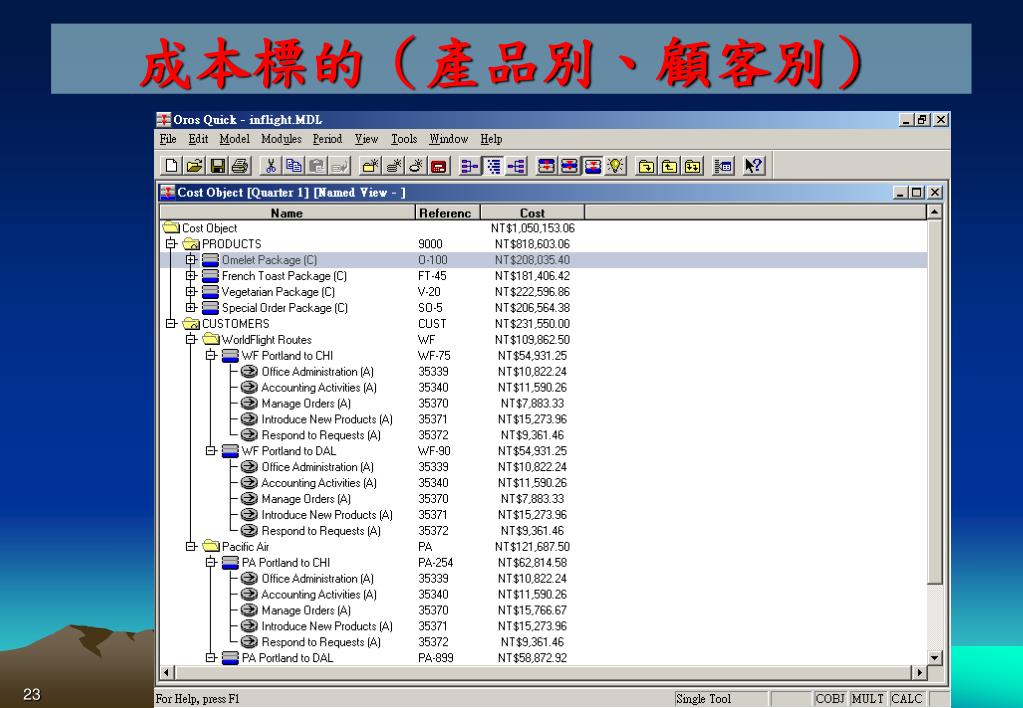Collapse the CUSTOMERS folder node

click(171, 323)
